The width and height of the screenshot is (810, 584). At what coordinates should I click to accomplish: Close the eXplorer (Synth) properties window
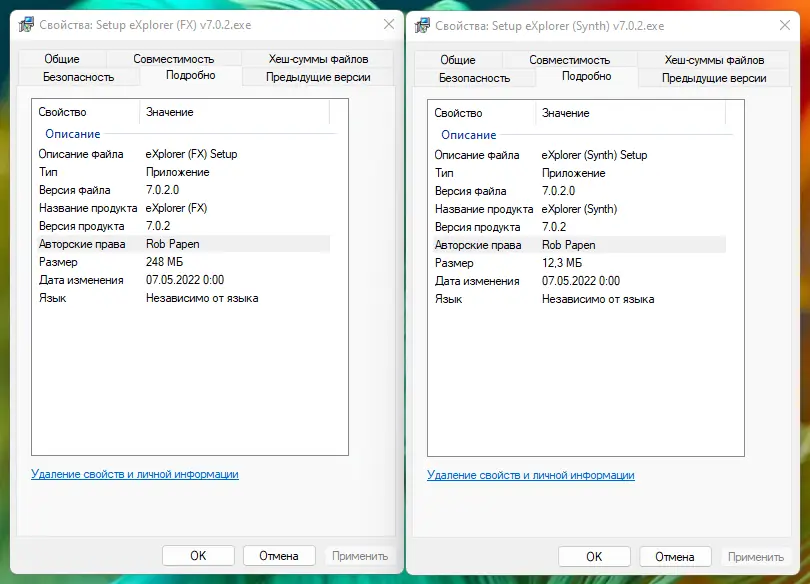(x=785, y=25)
